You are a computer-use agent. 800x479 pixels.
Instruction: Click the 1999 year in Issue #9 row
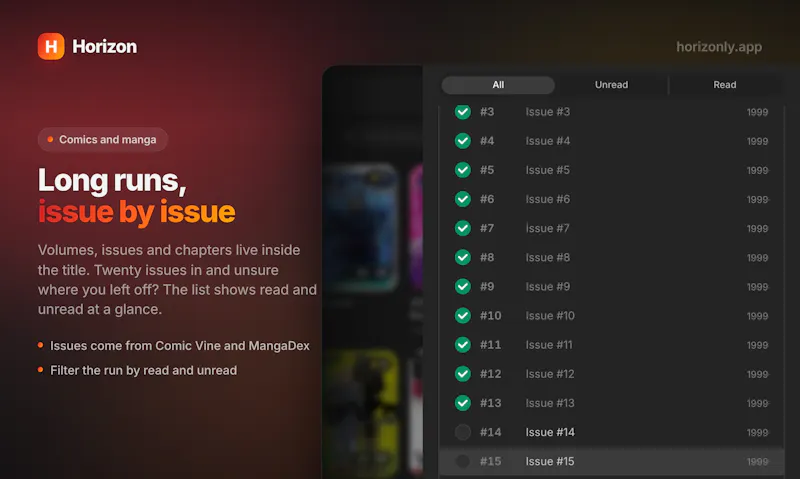tap(757, 287)
